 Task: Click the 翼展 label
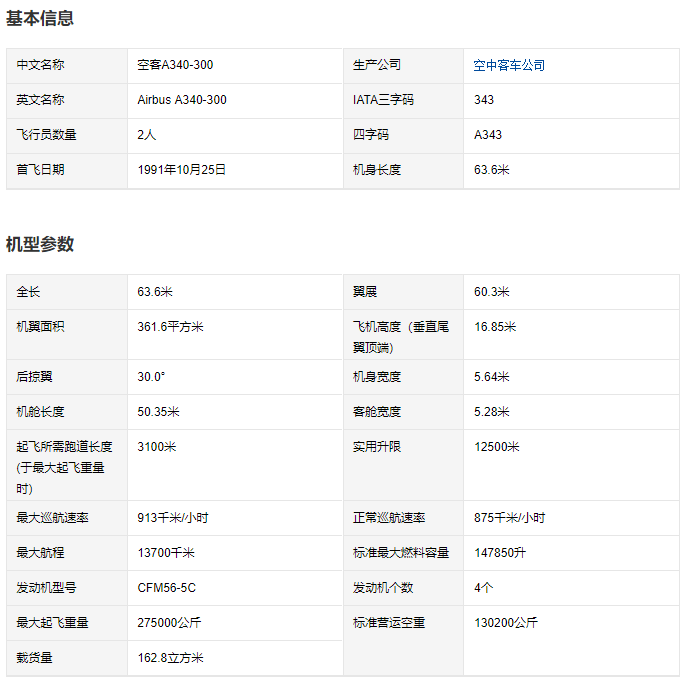pyautogui.click(x=365, y=292)
